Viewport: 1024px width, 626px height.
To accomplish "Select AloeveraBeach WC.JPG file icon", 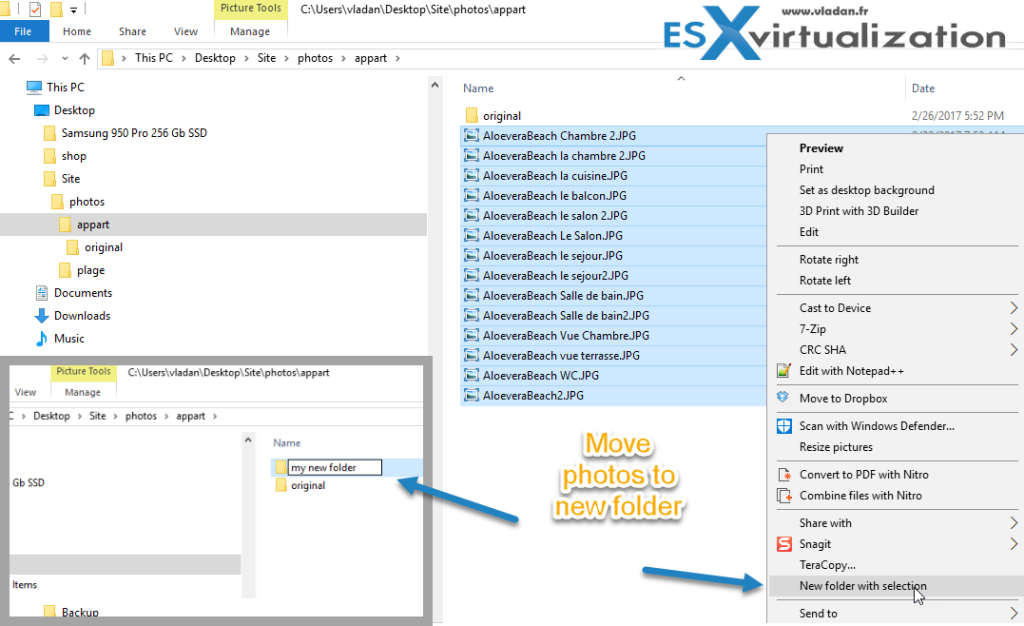I will pos(471,375).
